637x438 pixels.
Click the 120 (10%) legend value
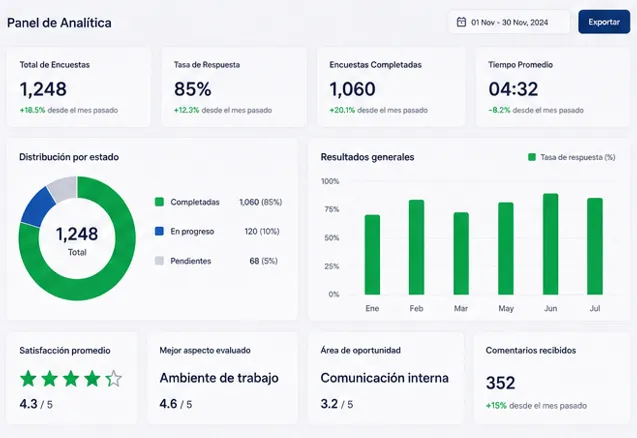pos(262,231)
